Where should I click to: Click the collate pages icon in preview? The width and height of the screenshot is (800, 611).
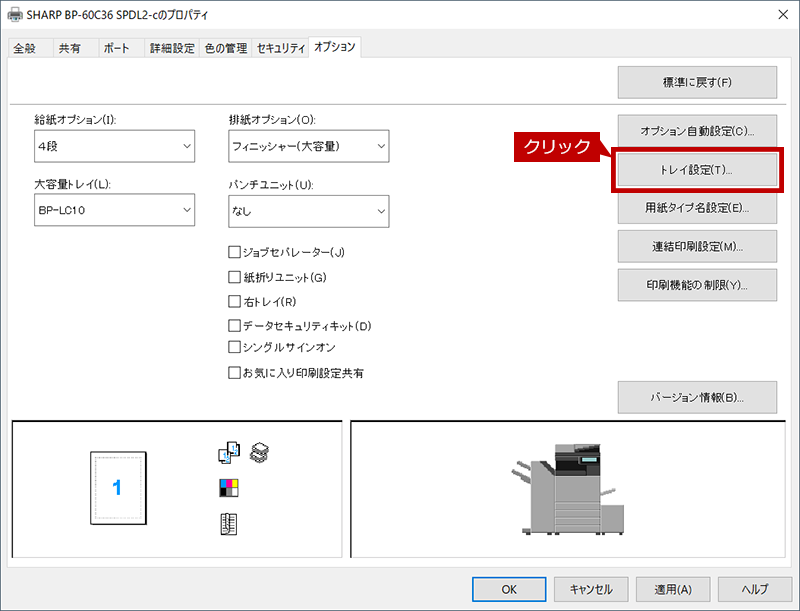click(229, 453)
